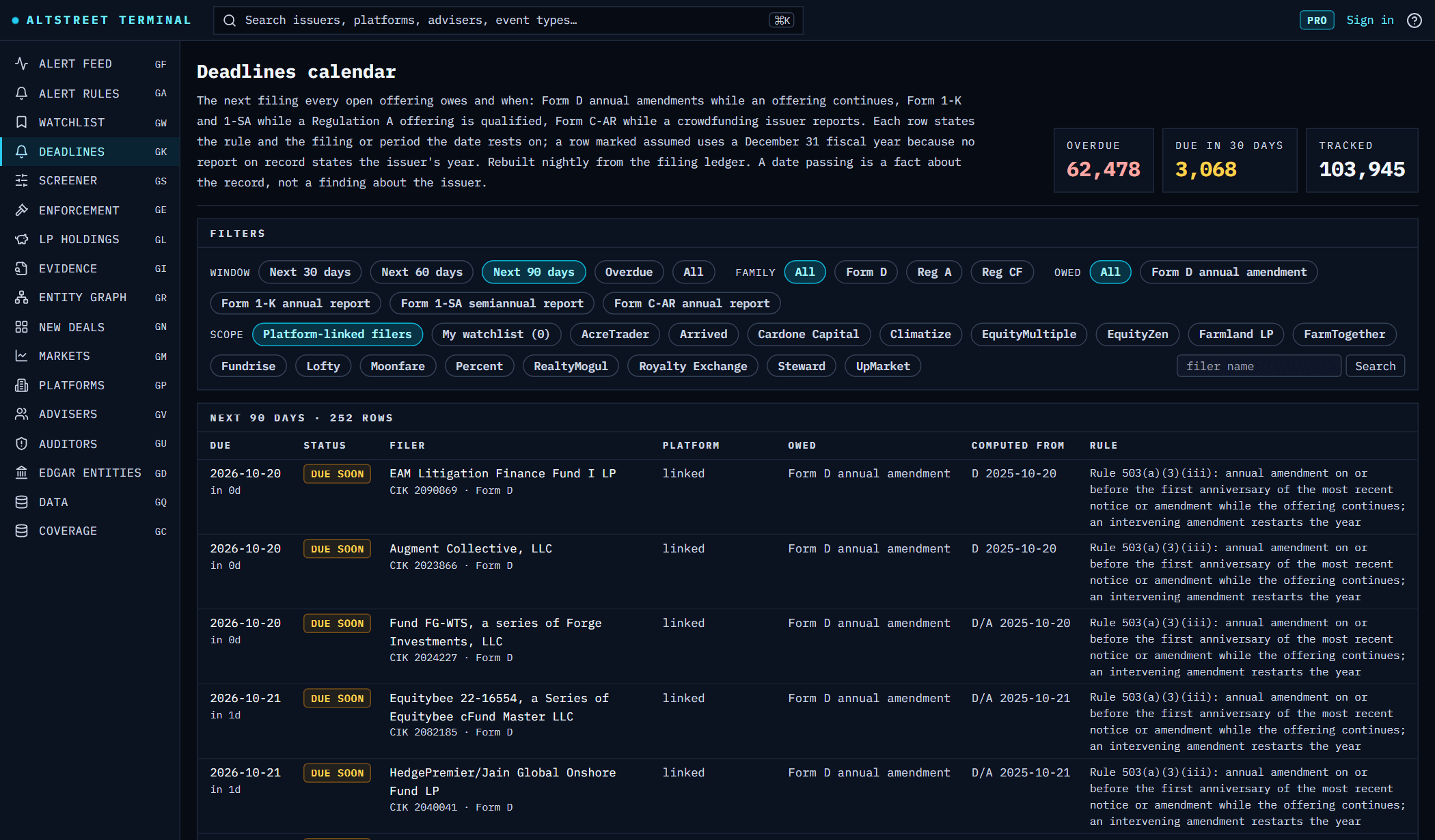
Task: Filter scope to UpMarket
Action: pos(883,366)
